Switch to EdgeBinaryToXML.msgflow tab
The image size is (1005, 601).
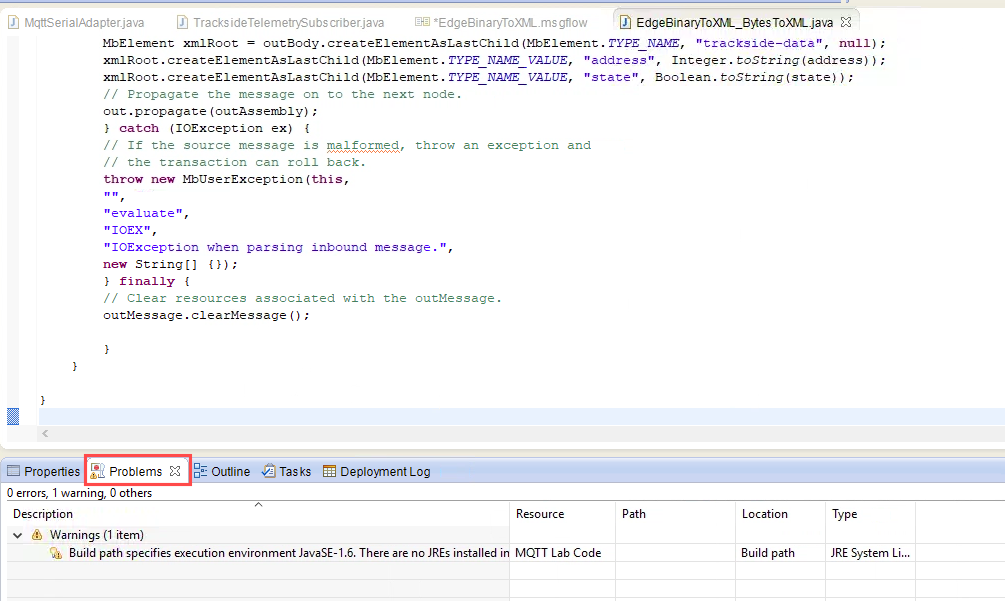[x=501, y=22]
